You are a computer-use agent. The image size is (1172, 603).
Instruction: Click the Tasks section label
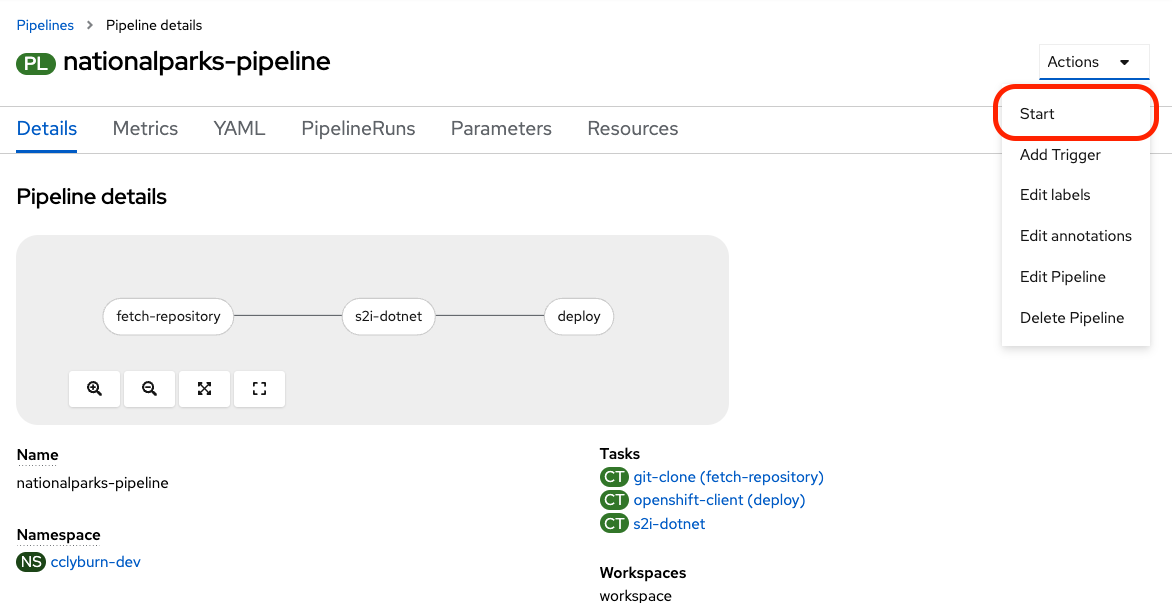click(x=620, y=454)
